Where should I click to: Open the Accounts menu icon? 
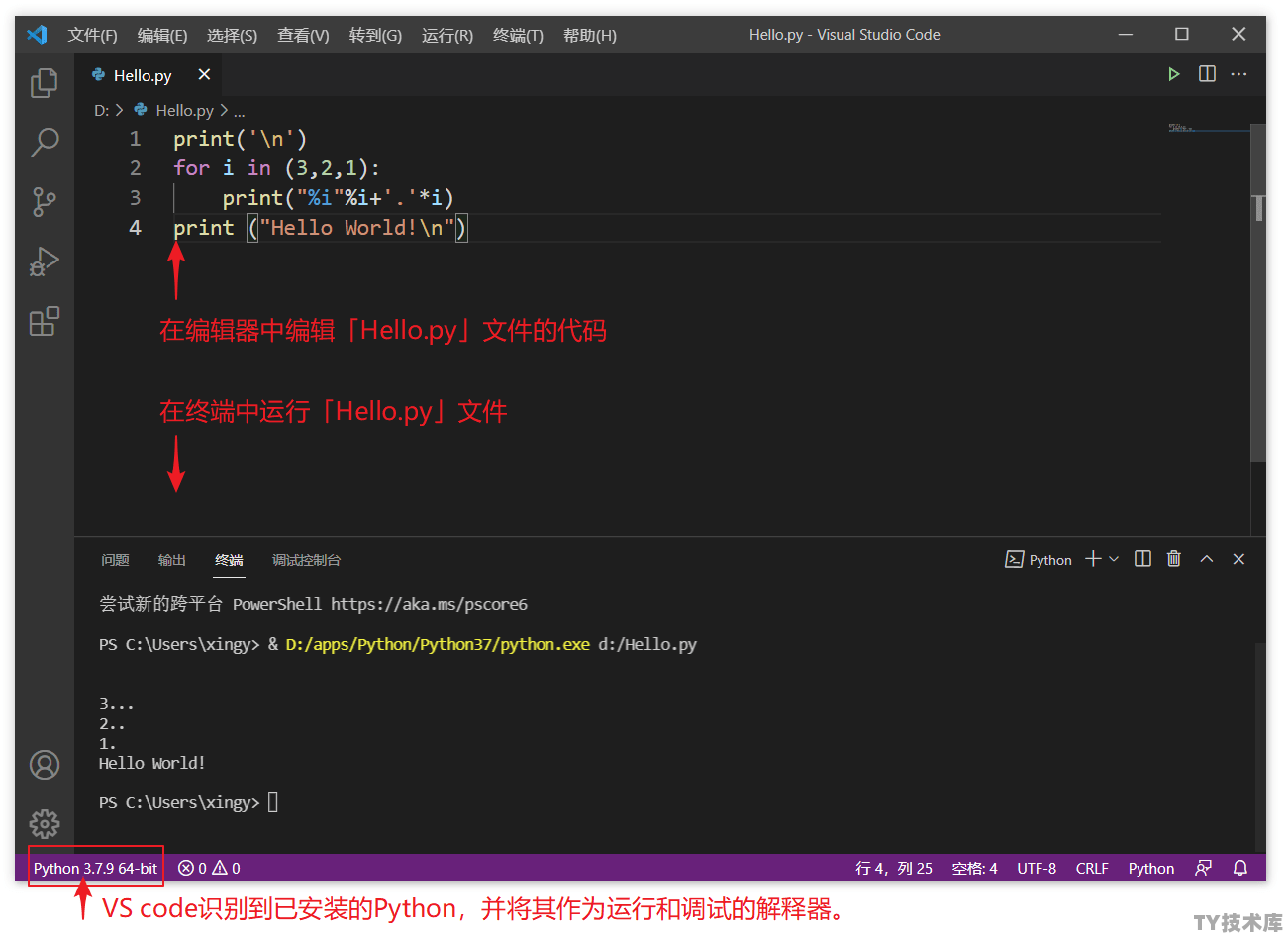[44, 765]
